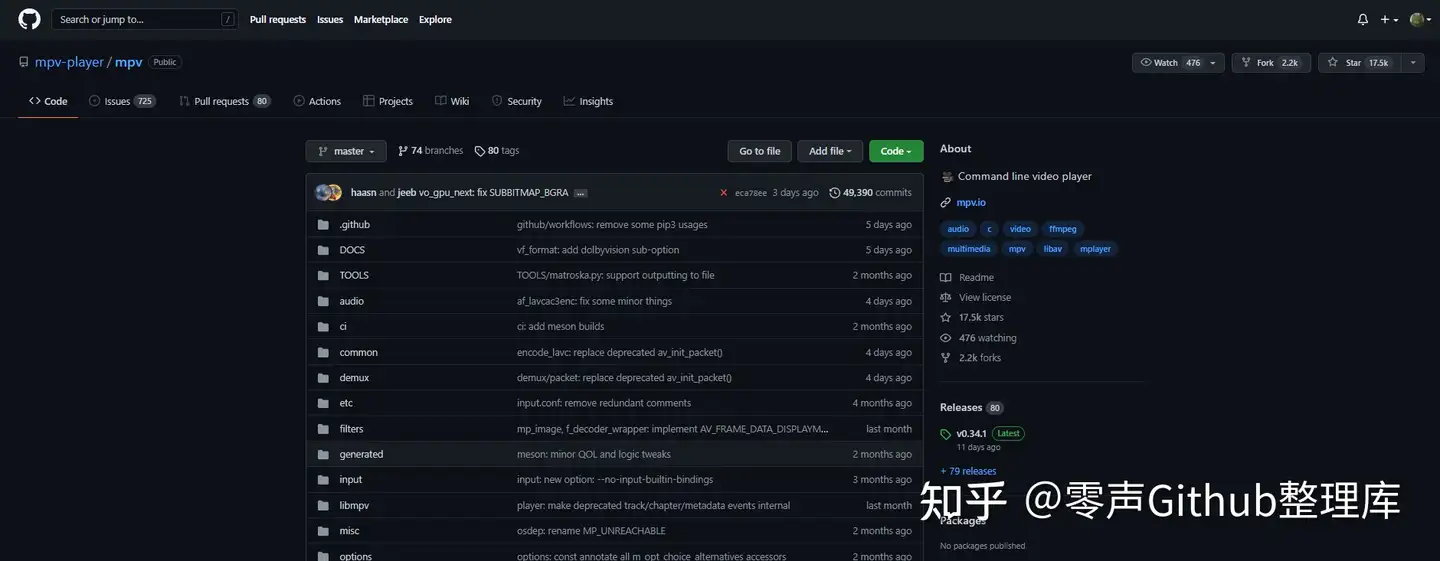Expand the commit message ellipsis button
This screenshot has width=1440, height=561.
coord(580,193)
